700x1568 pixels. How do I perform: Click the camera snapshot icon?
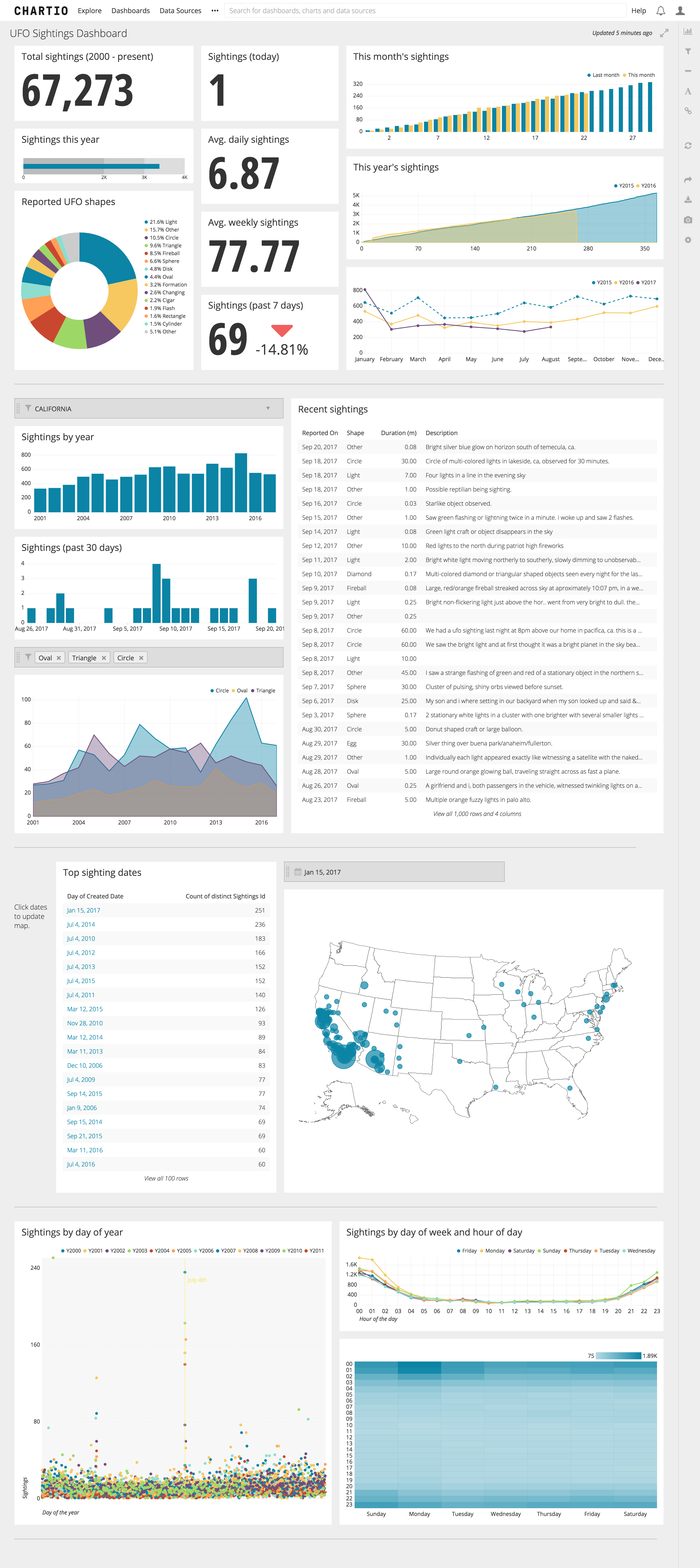688,220
